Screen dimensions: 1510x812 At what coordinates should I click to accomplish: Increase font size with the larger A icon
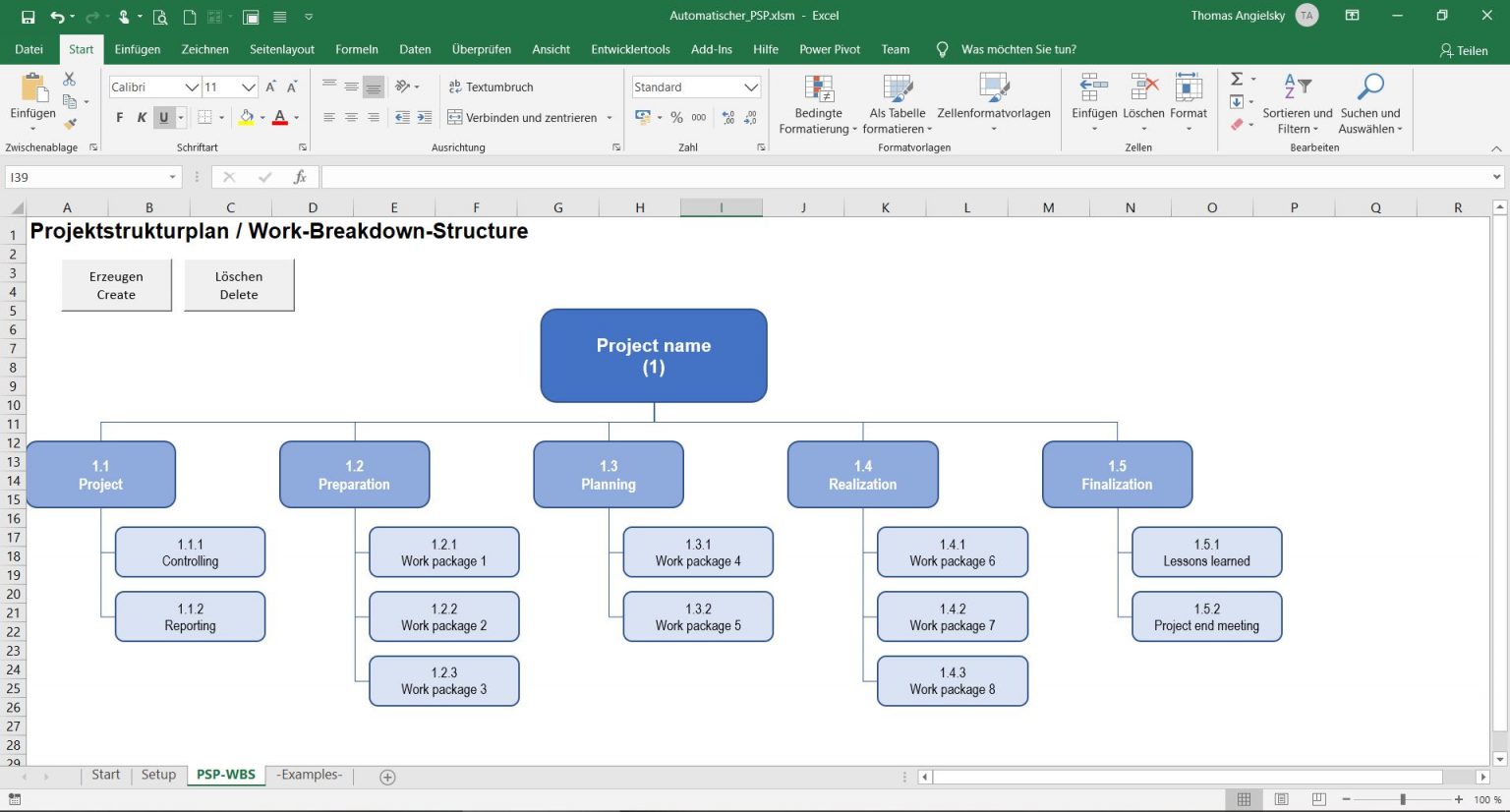click(x=270, y=87)
